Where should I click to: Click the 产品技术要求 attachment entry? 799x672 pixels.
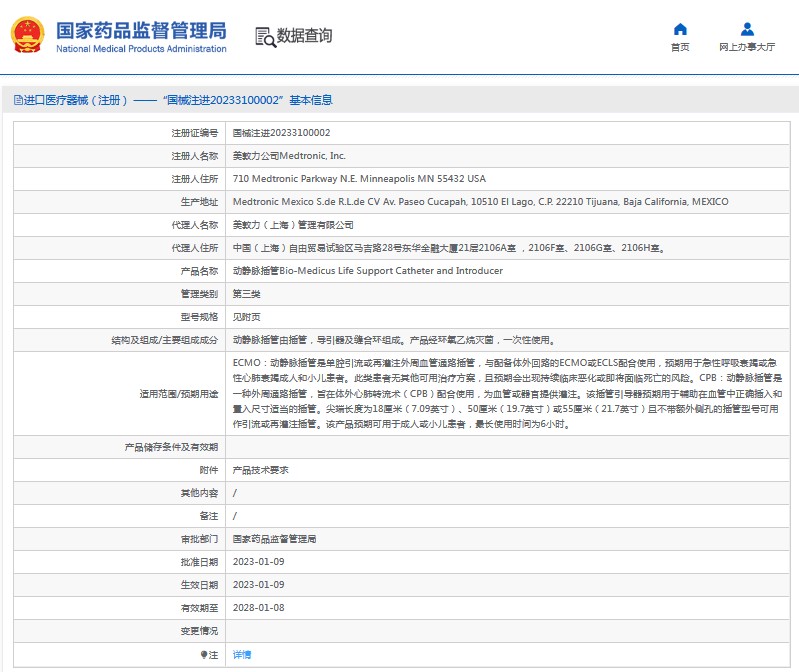tap(260, 469)
